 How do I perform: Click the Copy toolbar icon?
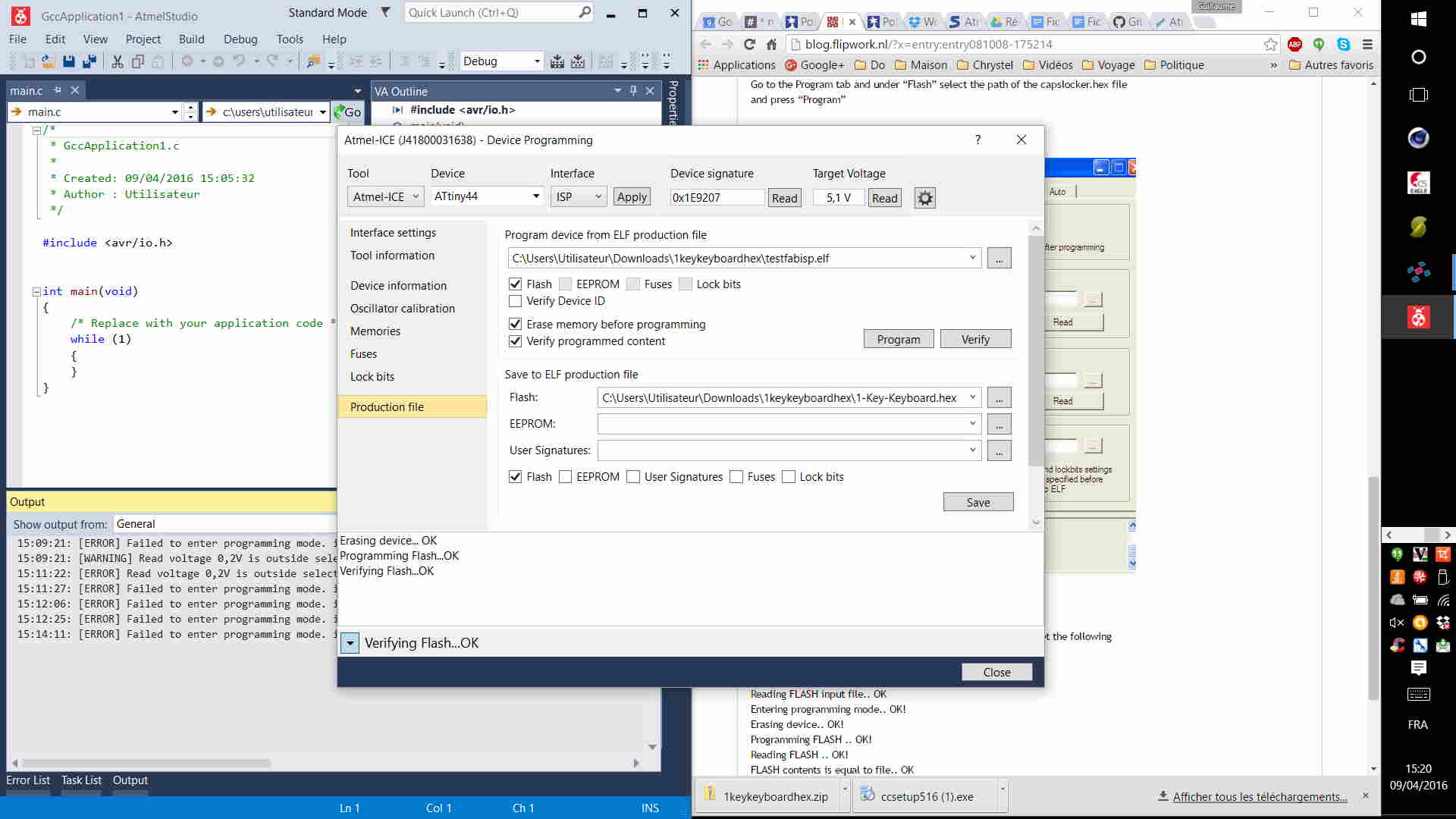click(x=138, y=61)
